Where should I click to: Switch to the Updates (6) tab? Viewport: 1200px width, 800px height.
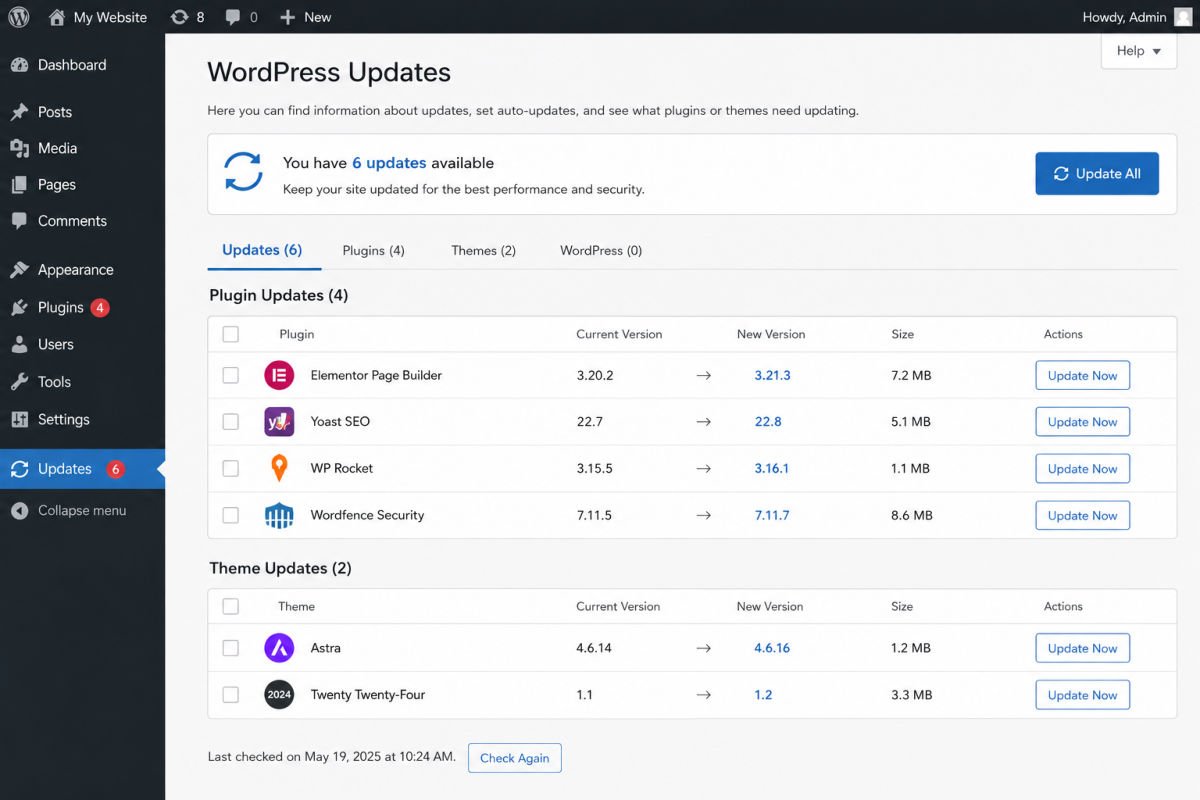pos(262,250)
